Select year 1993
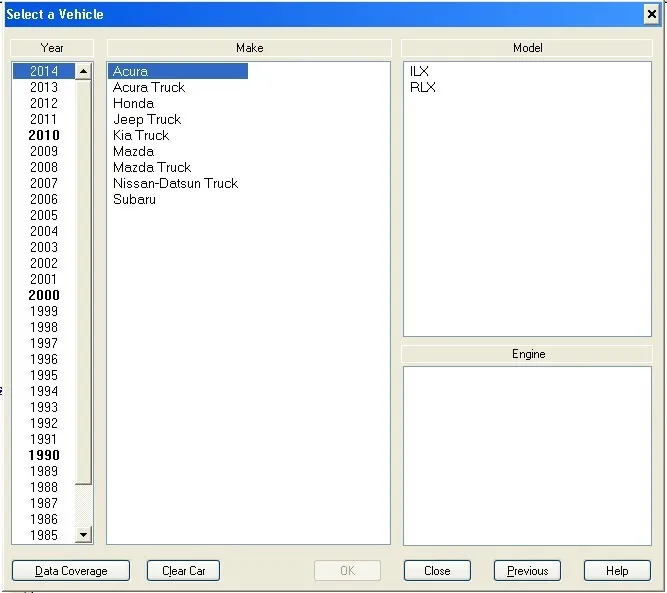This screenshot has width=667, height=593. 44,407
